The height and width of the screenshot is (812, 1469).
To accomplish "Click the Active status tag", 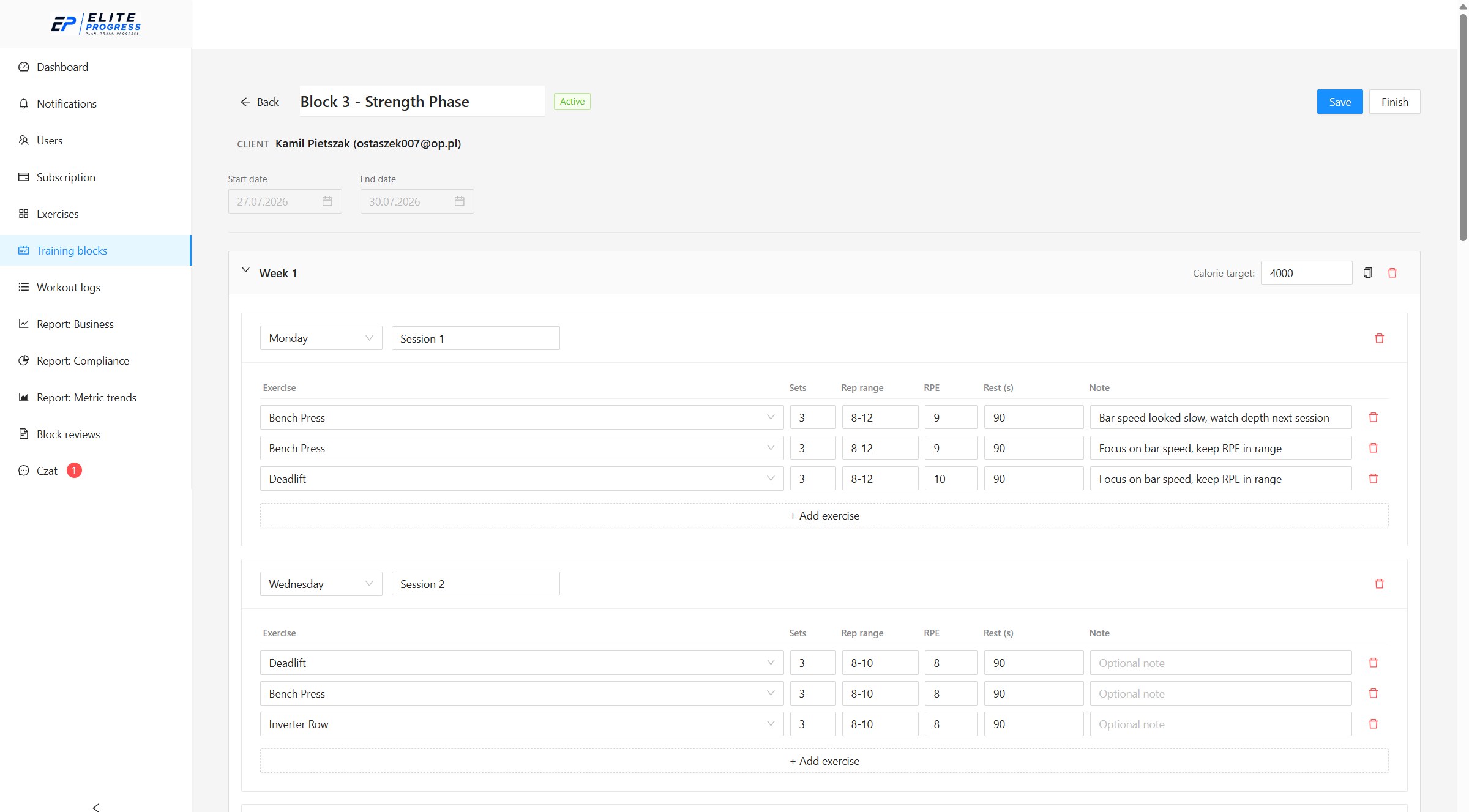I will click(x=572, y=102).
